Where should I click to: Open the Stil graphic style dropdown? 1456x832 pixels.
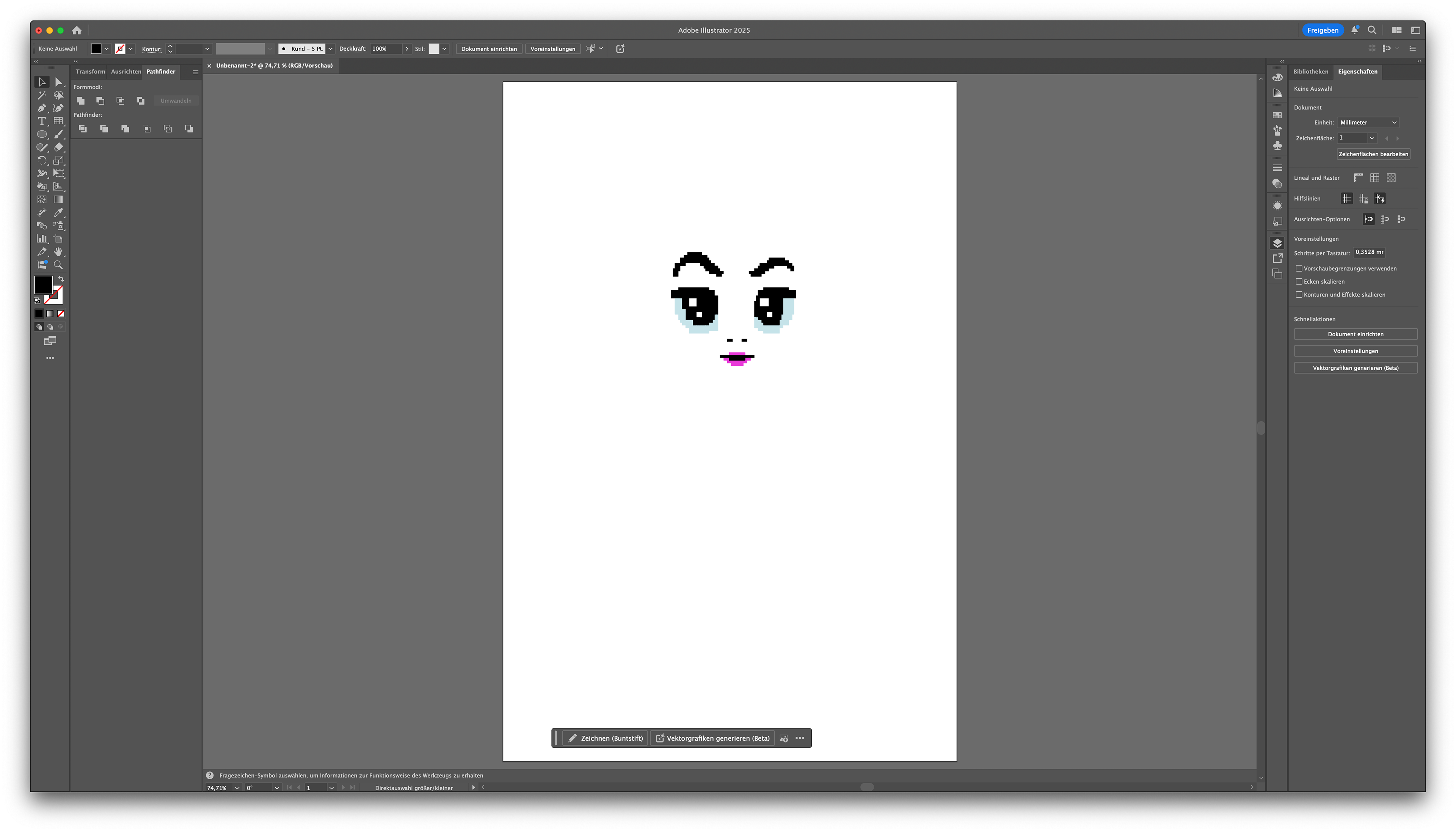tap(444, 49)
